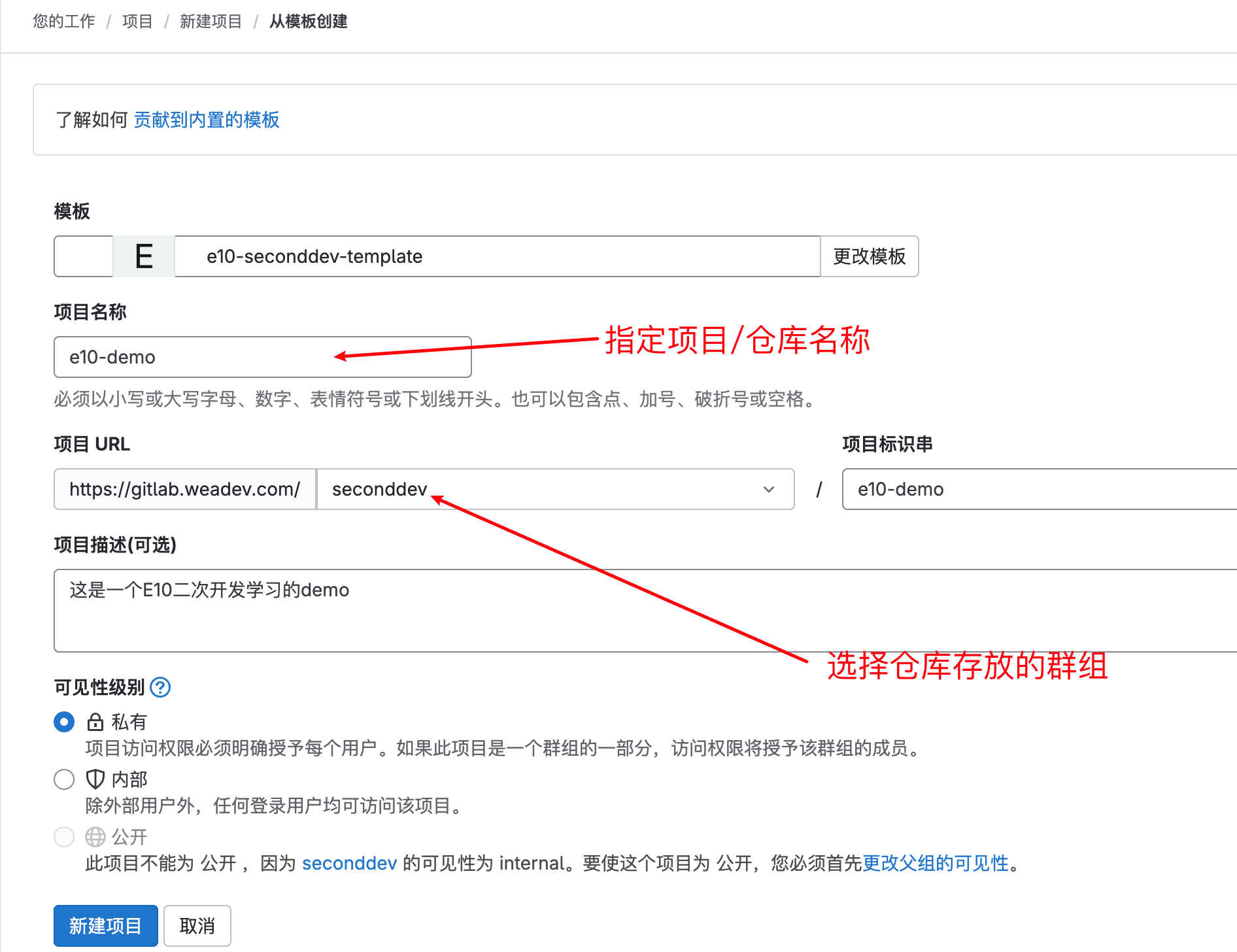Navigate to 新建项目 breadcrumb

pos(211,22)
